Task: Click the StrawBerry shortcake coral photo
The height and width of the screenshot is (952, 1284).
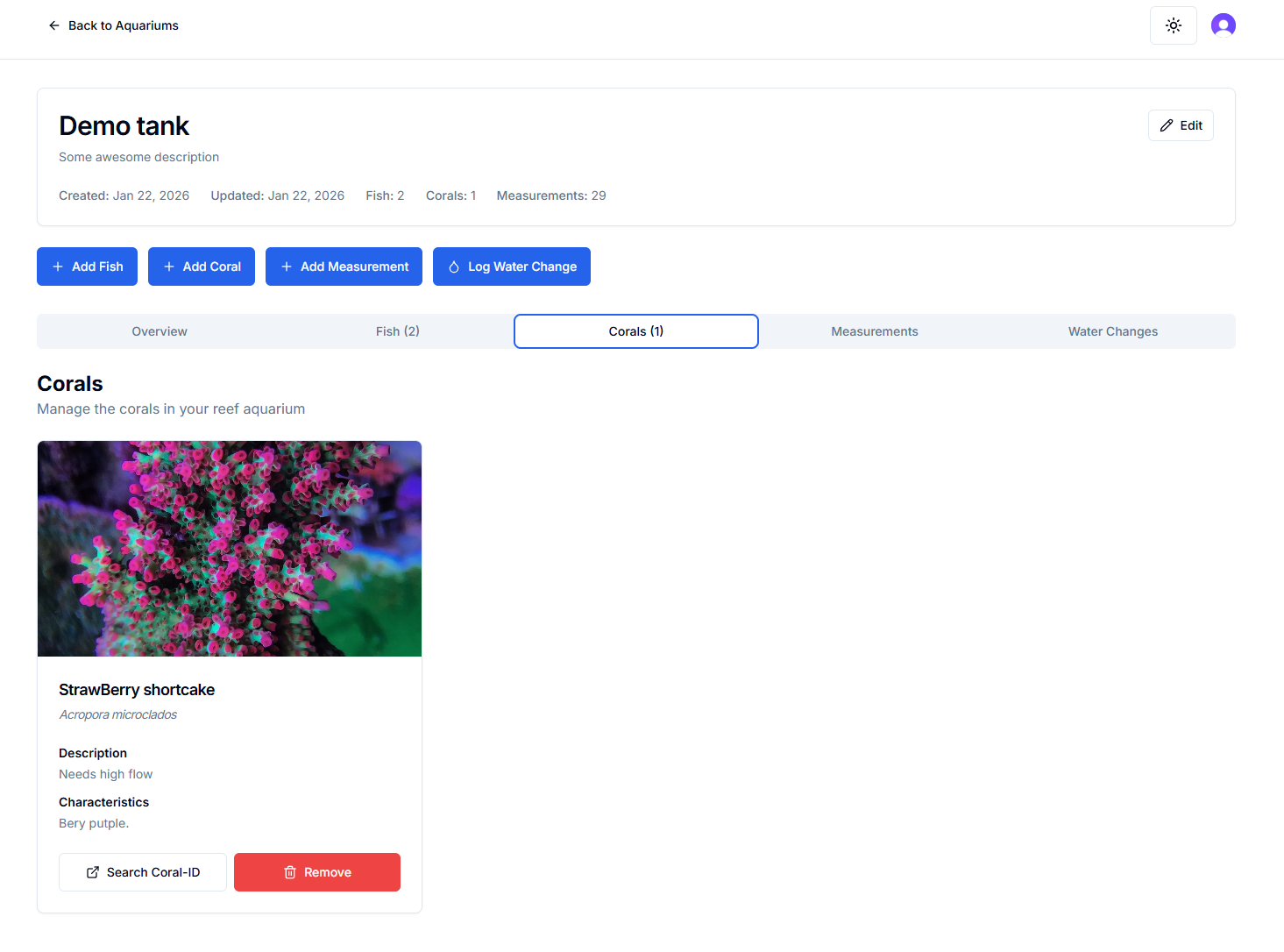Action: [230, 549]
